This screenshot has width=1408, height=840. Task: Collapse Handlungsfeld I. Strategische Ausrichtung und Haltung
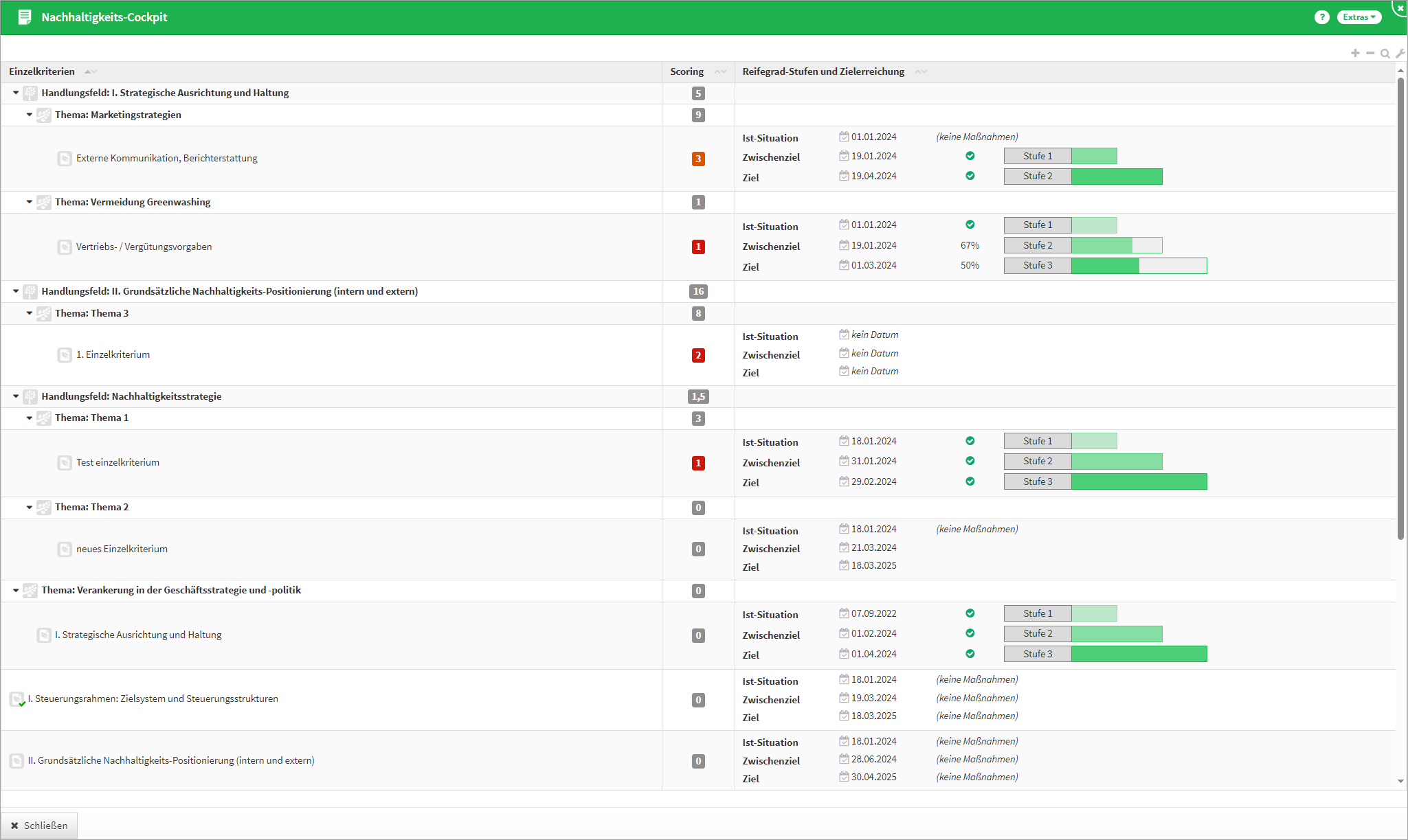coord(16,93)
